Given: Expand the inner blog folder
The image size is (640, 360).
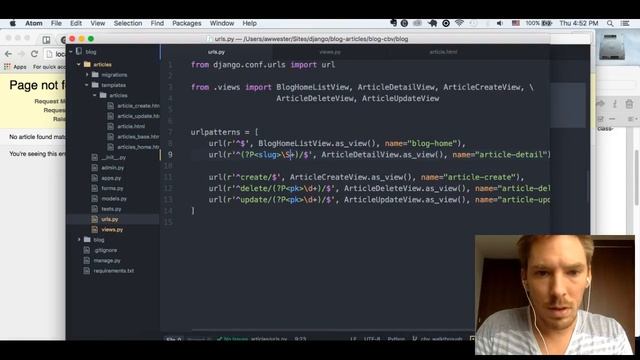Looking at the screenshot, I should point(79,240).
